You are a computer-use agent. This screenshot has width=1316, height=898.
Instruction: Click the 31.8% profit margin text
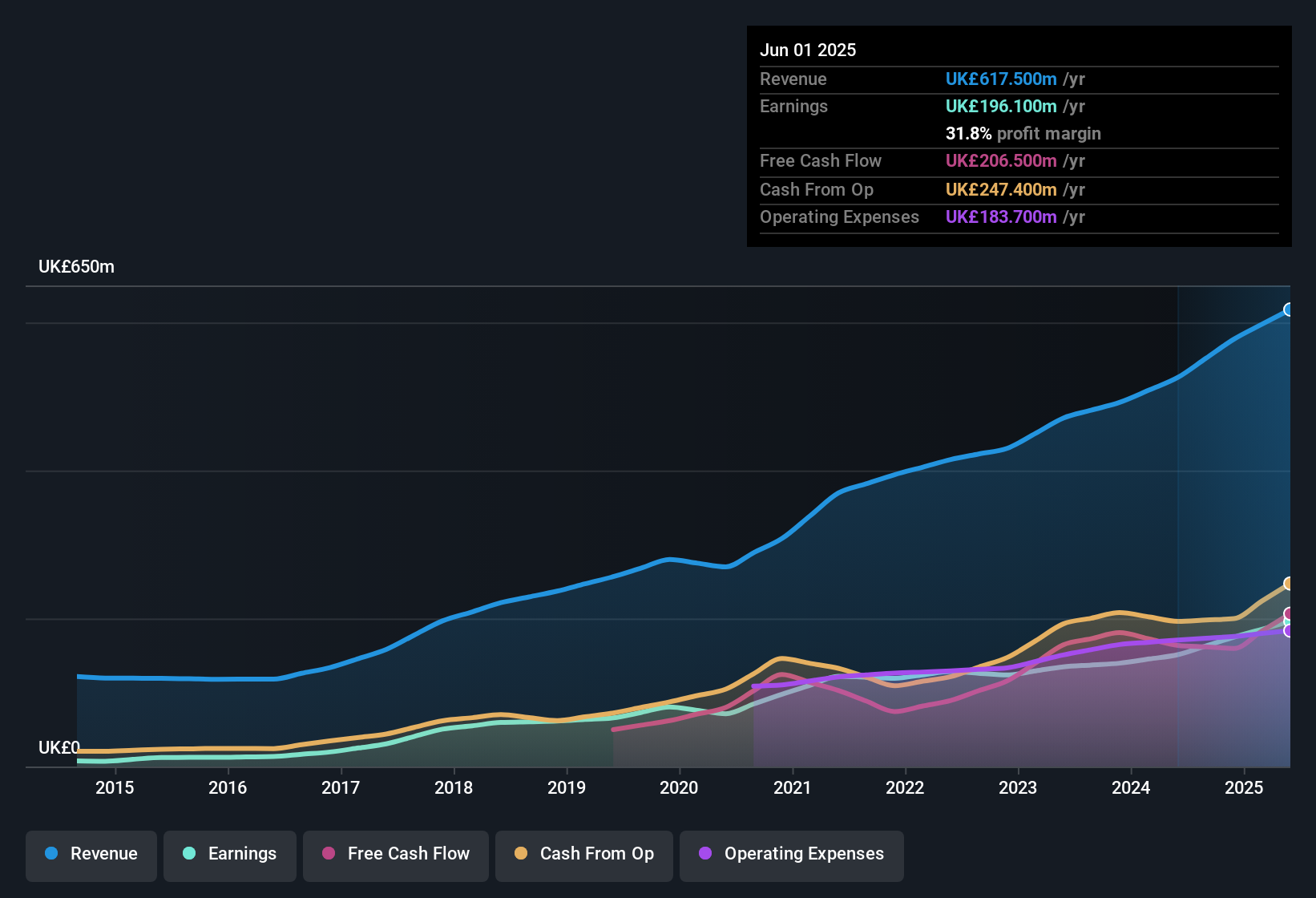pyautogui.click(x=1023, y=134)
